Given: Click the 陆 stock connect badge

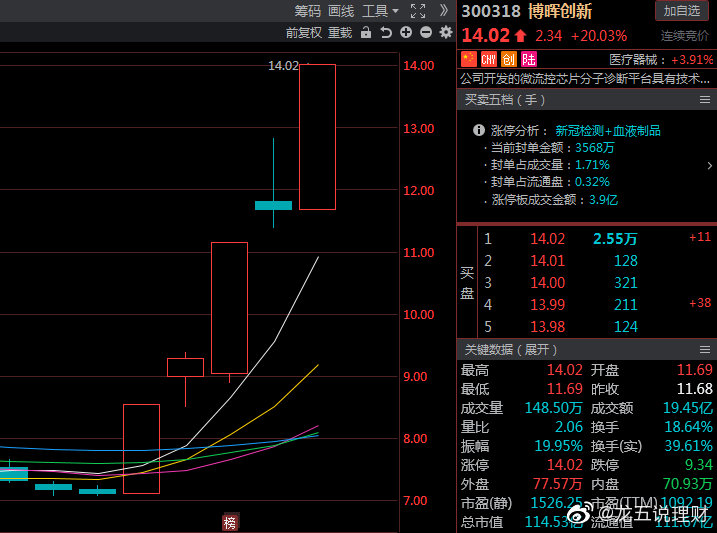Looking at the screenshot, I should [x=529, y=59].
